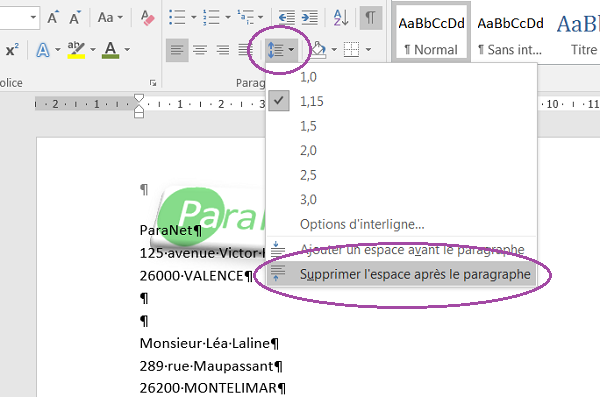Viewport: 600px width, 397px height.
Task: Set line spacing to 1,5
Action: point(402,126)
